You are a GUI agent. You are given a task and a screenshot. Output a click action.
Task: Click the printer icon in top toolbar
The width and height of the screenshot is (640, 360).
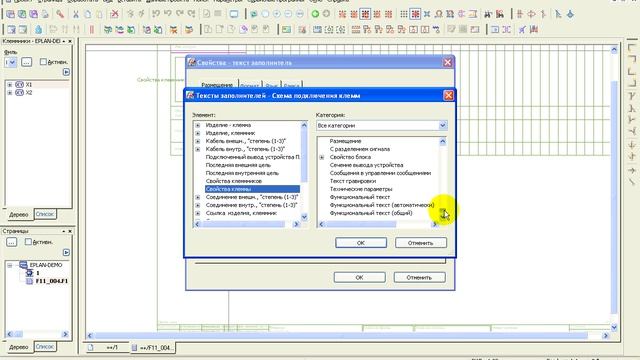pos(45,14)
